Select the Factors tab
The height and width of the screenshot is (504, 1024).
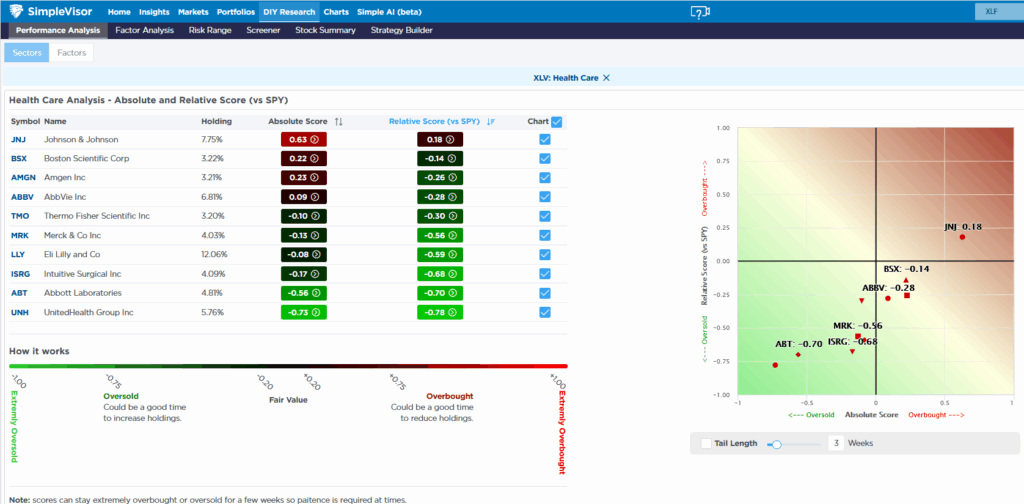point(72,52)
